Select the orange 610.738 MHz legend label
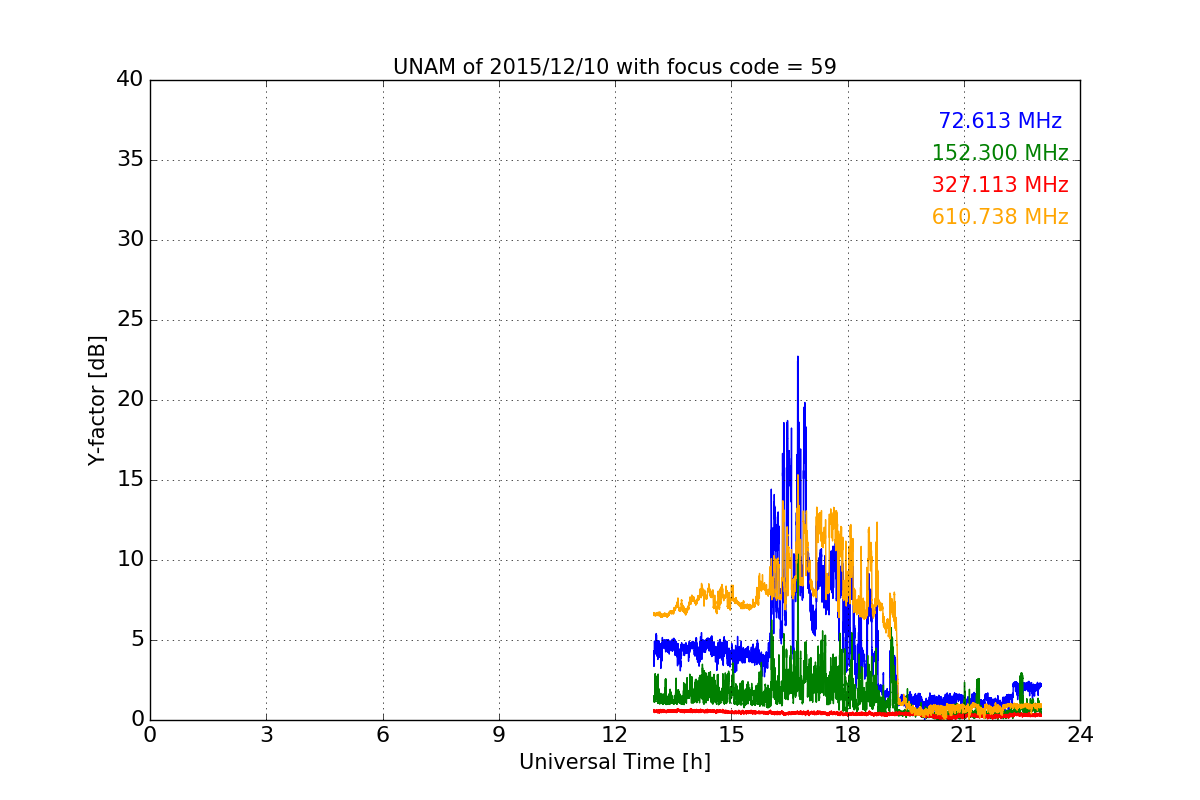 pos(1000,217)
